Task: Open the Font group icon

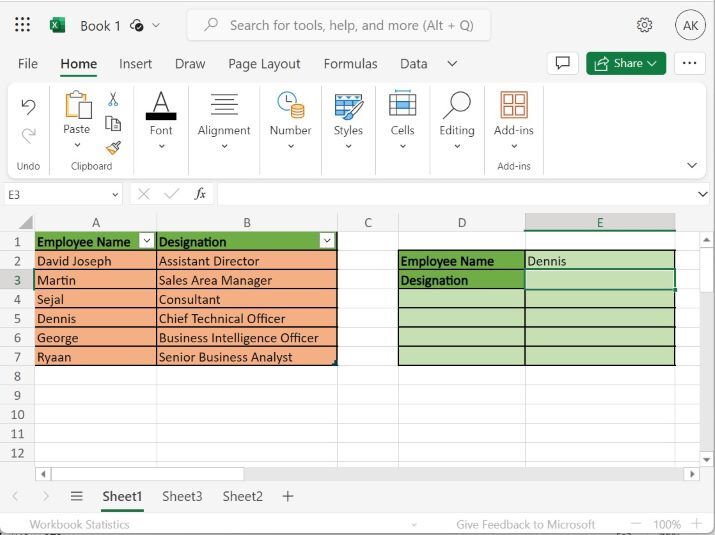Action: [161, 105]
